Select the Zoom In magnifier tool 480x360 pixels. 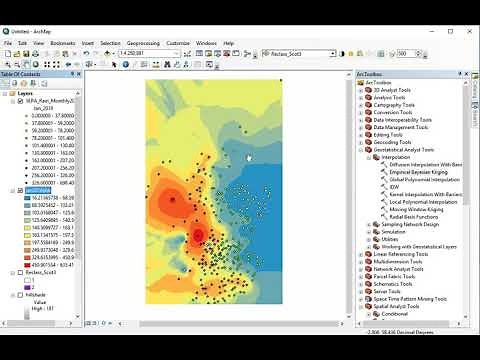tap(7, 64)
